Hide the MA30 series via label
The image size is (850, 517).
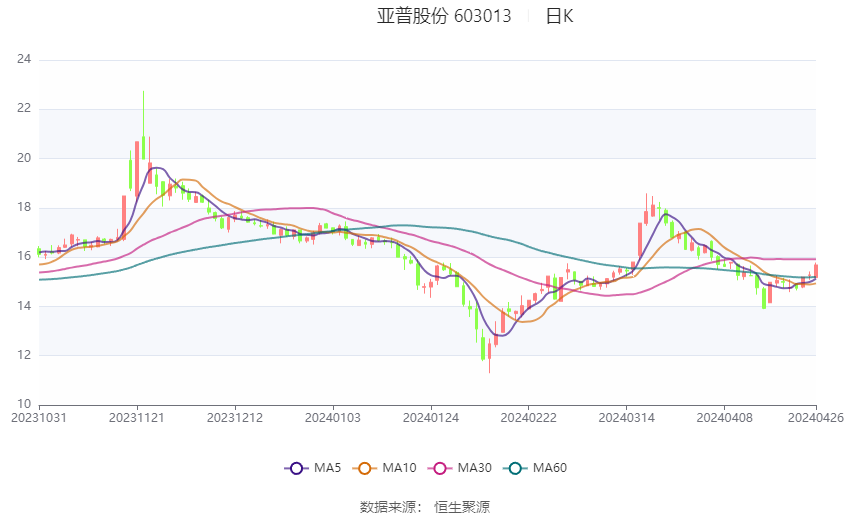coord(475,468)
